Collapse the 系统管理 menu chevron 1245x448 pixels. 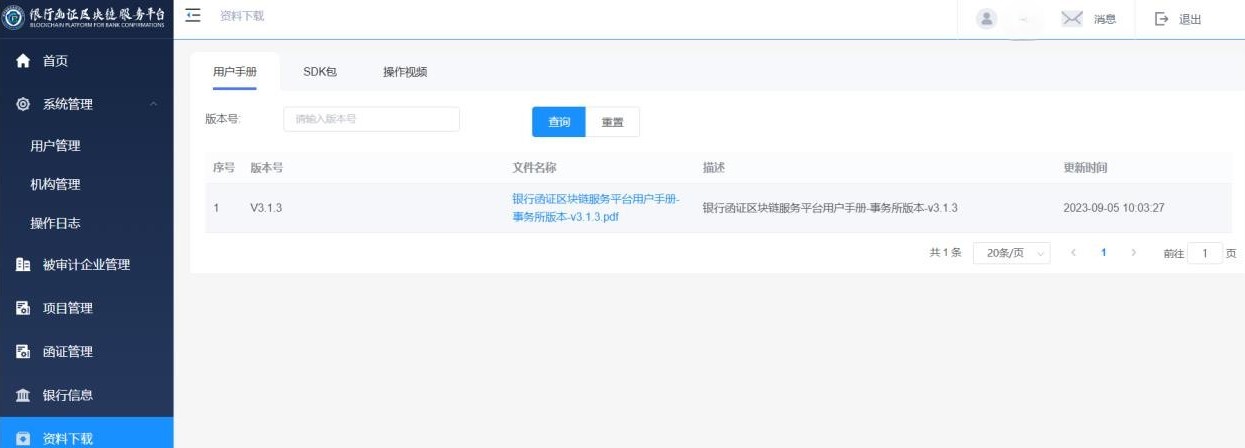click(153, 104)
